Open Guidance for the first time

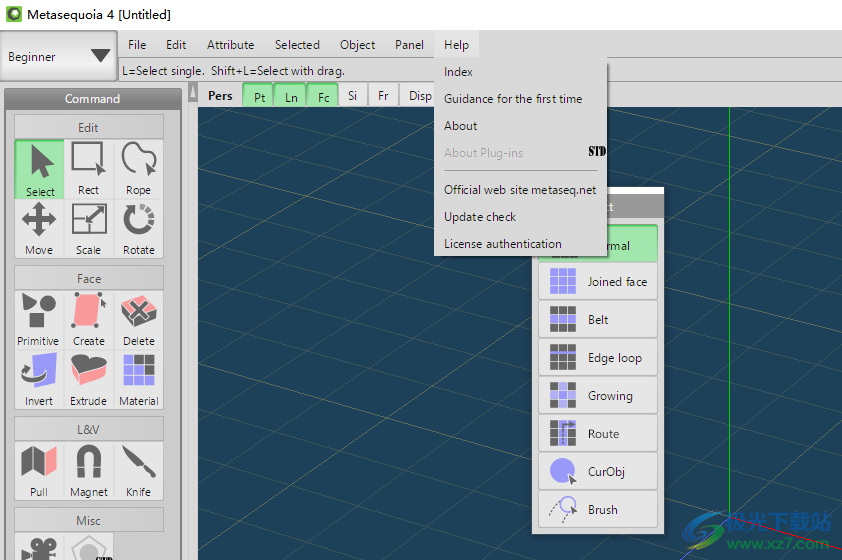[520, 99]
